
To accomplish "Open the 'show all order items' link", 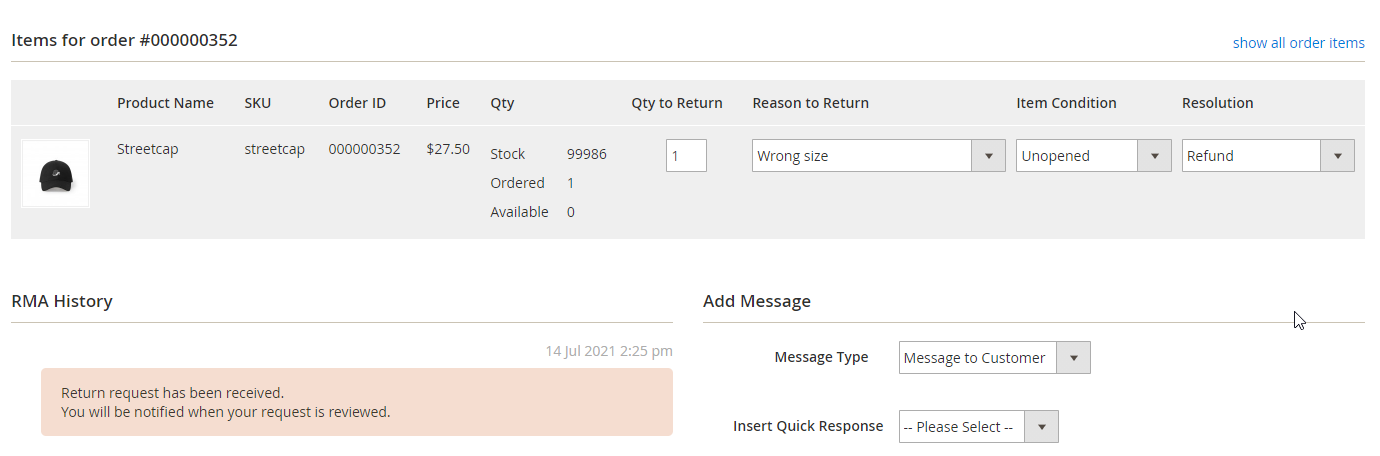I will tap(1298, 43).
